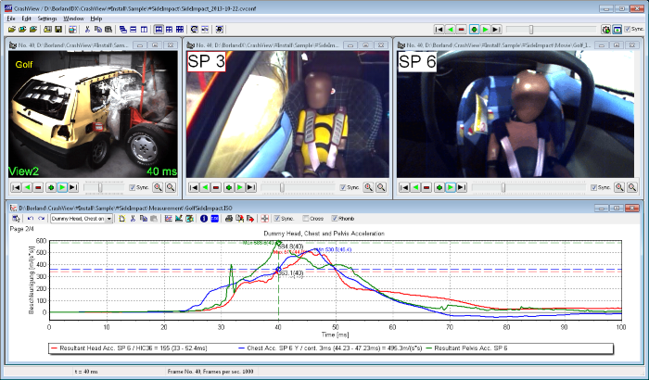Toggle Sync checkbox in SP 3 video window

(349, 188)
